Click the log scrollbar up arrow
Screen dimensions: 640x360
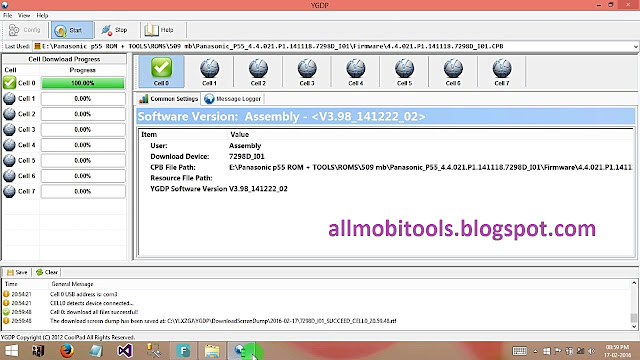coord(634,283)
